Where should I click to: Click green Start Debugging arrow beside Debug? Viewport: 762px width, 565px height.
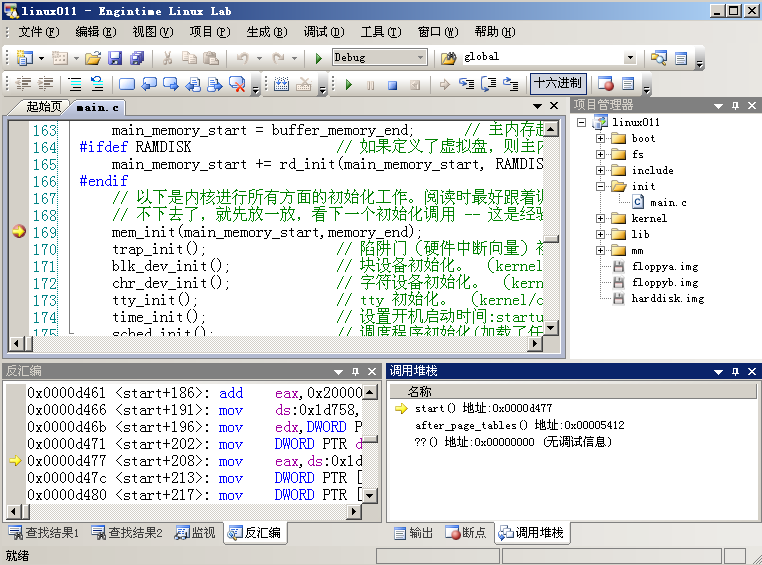(x=318, y=58)
